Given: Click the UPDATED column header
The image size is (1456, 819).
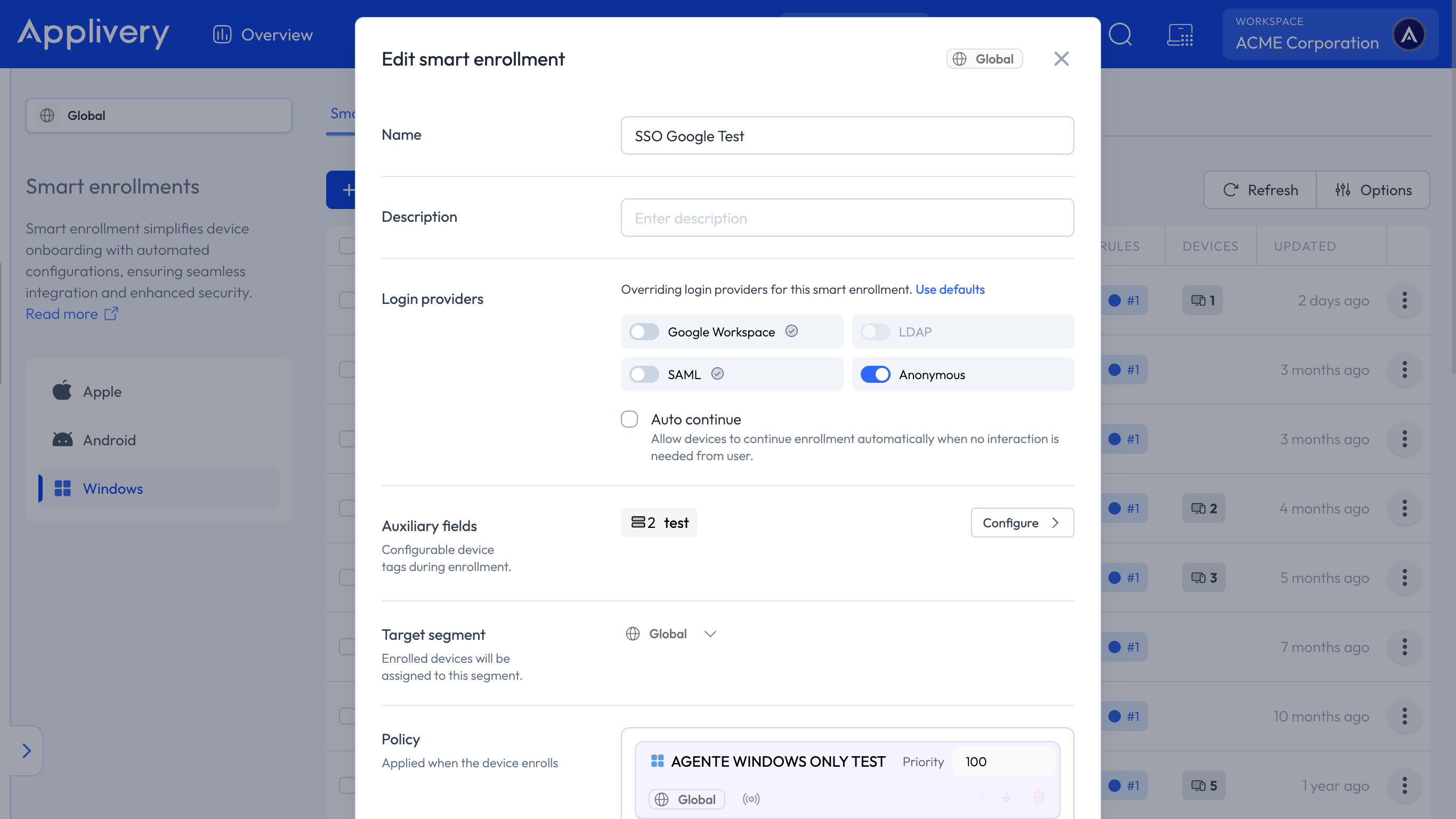Looking at the screenshot, I should pos(1305,246).
